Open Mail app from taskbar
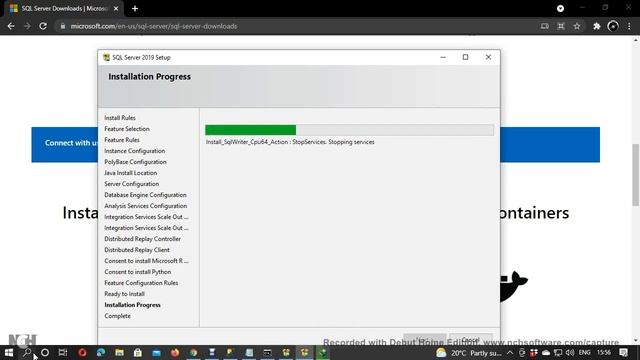 point(156,352)
